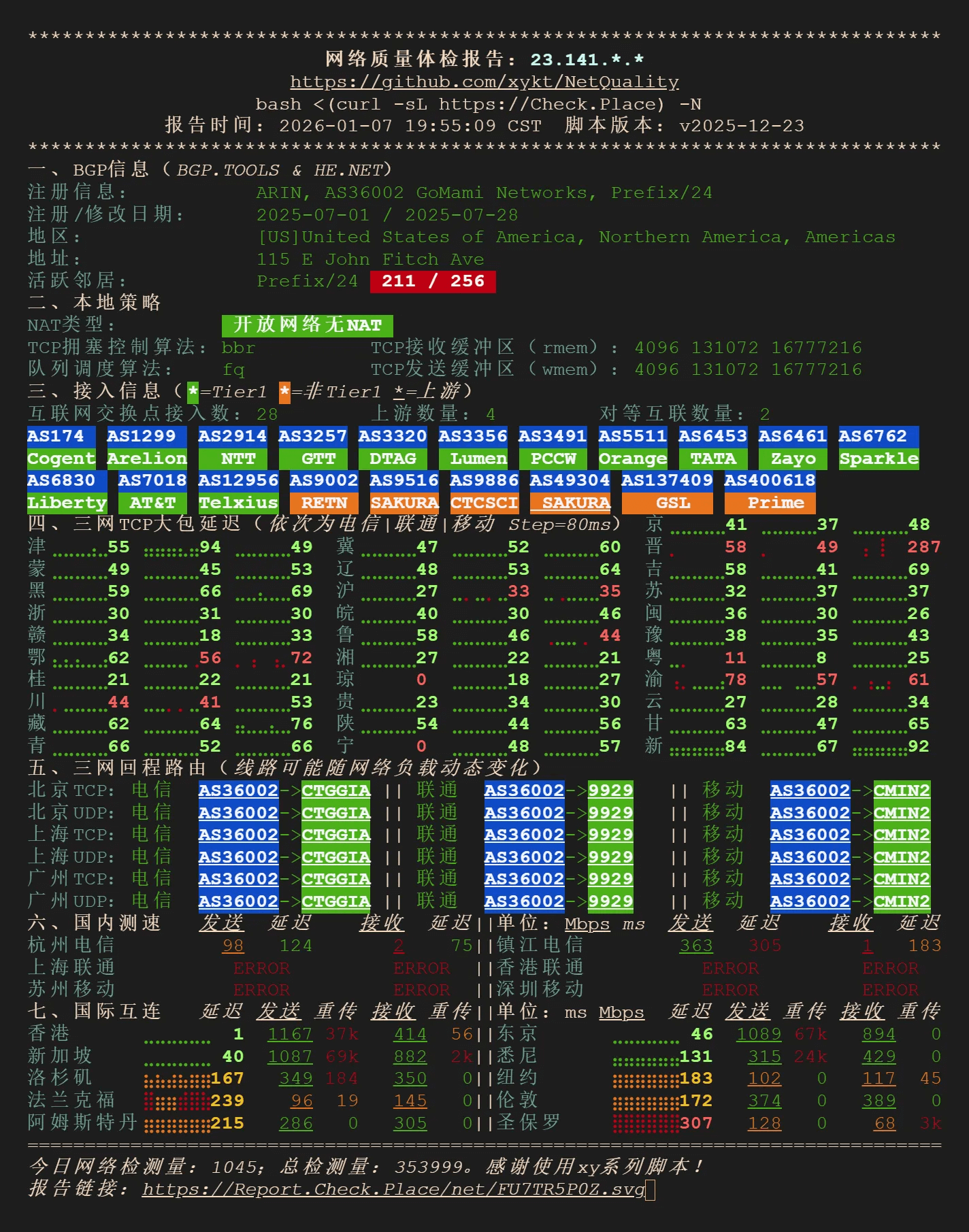
Task: Select the AS174 blue ASN badge
Action: pyautogui.click(x=56, y=436)
